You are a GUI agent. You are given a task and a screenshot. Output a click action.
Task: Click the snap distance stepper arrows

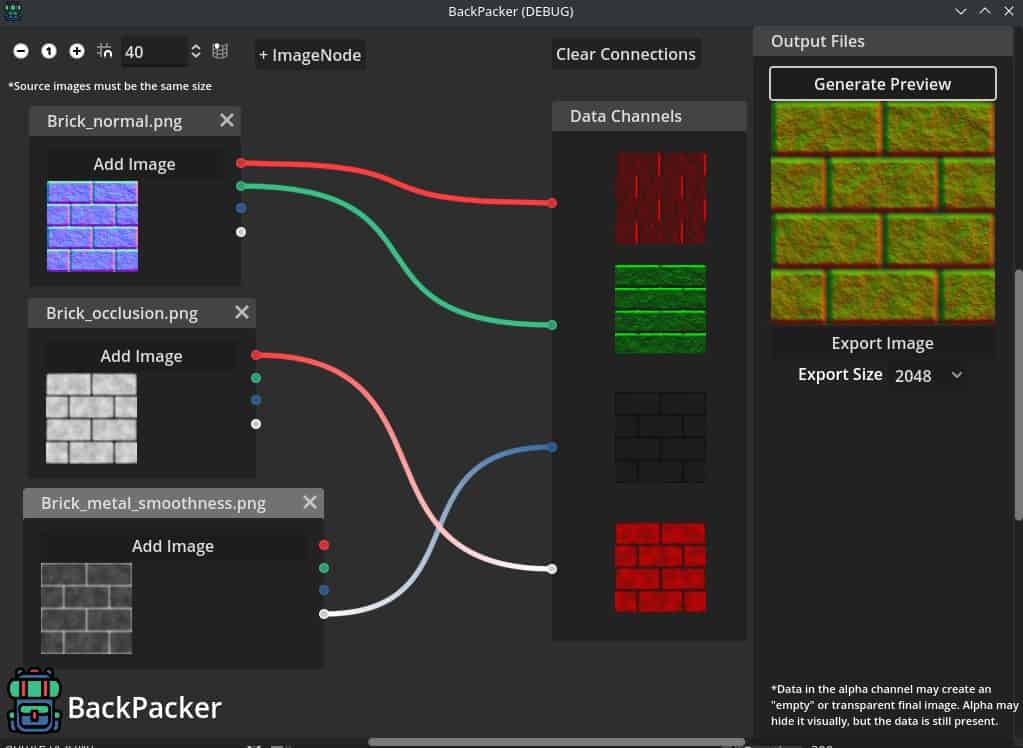(x=196, y=52)
